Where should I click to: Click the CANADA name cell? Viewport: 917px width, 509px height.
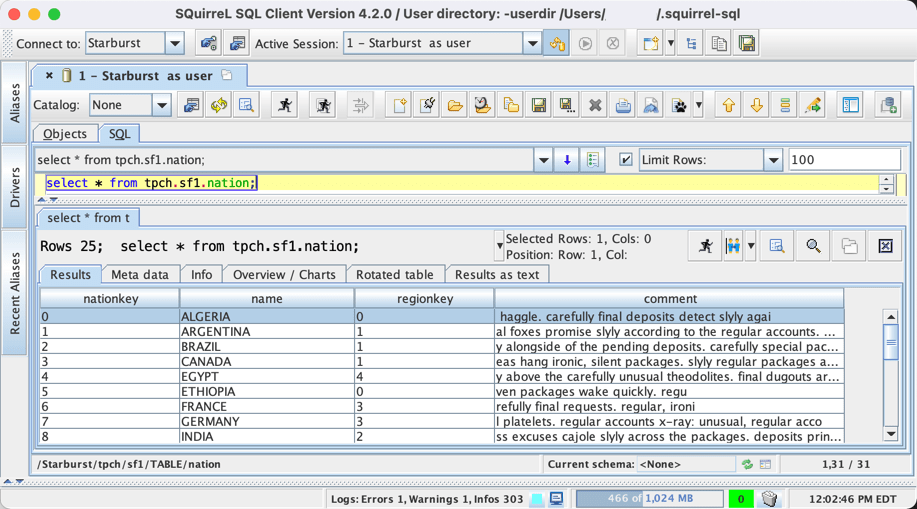267,362
